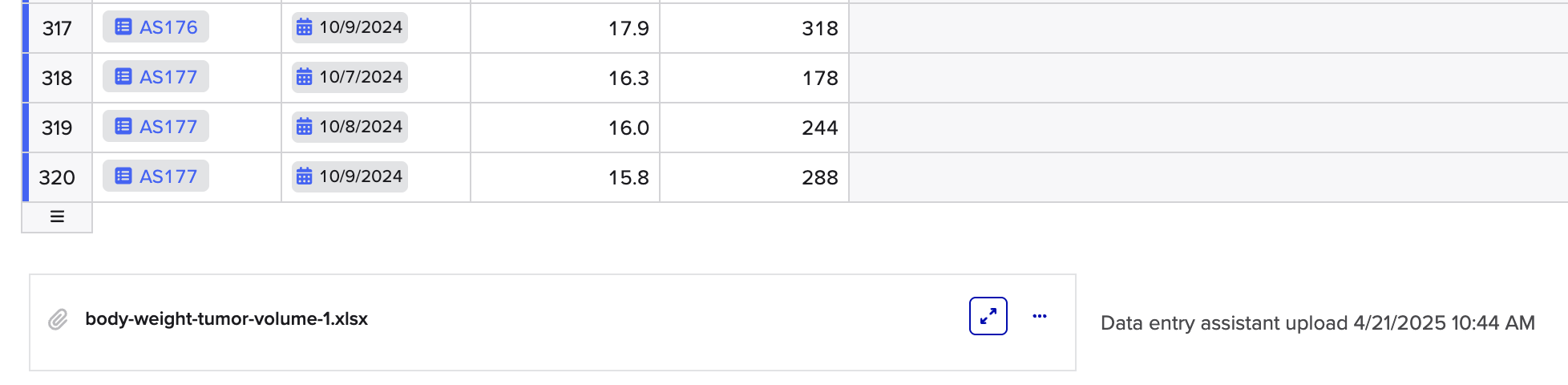The width and height of the screenshot is (1568, 385).
Task: Click the entity icon in row 318 AS177 chip
Action: point(123,77)
